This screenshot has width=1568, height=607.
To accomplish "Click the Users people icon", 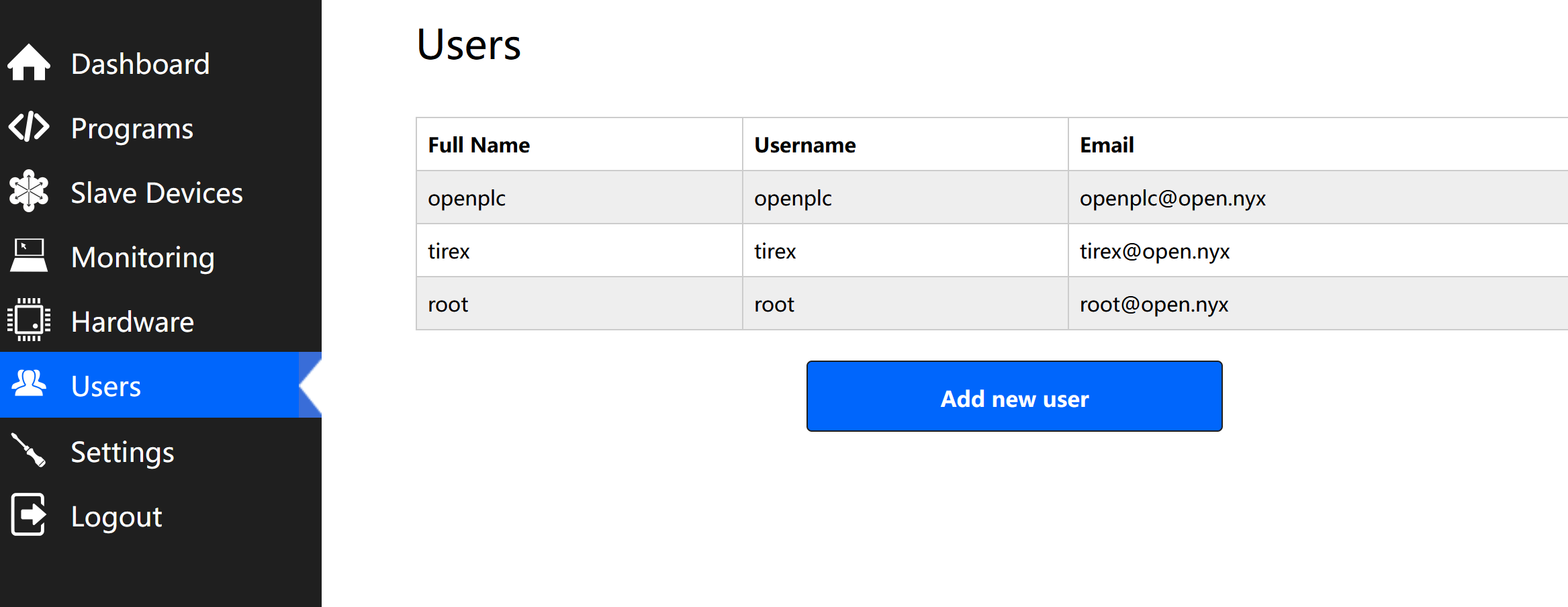I will point(29,384).
